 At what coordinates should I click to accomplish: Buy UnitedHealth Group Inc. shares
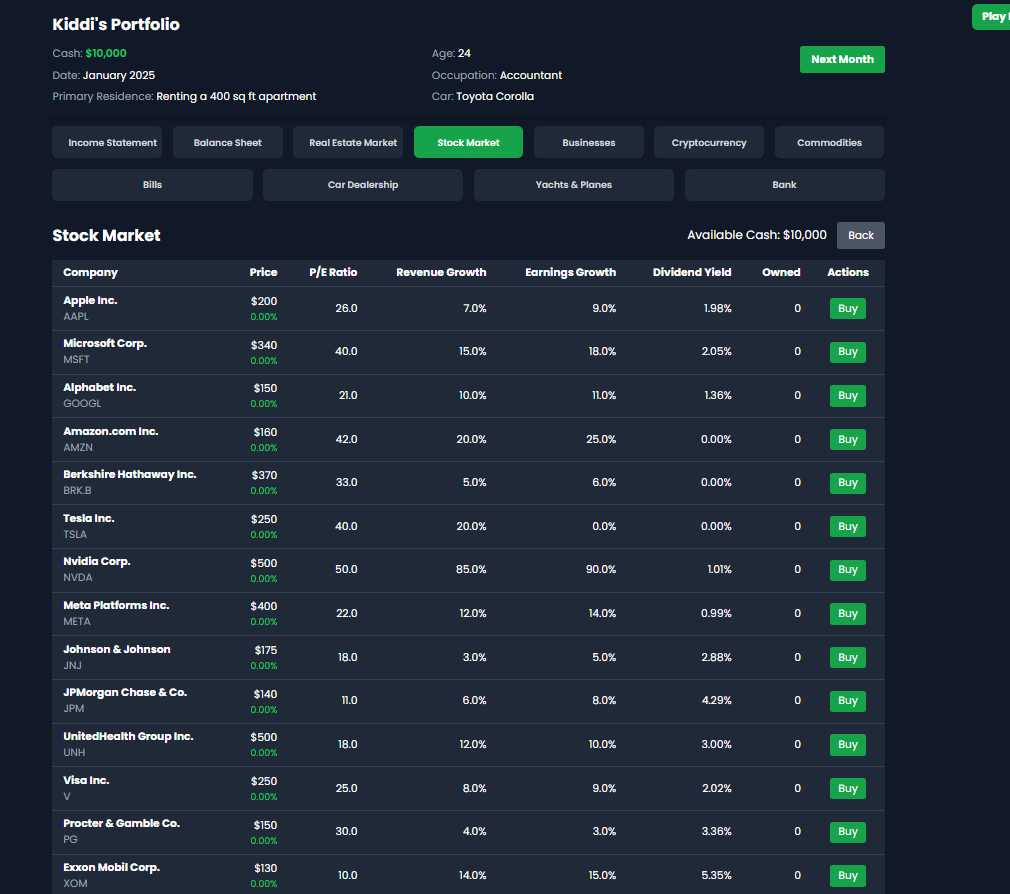click(x=848, y=744)
